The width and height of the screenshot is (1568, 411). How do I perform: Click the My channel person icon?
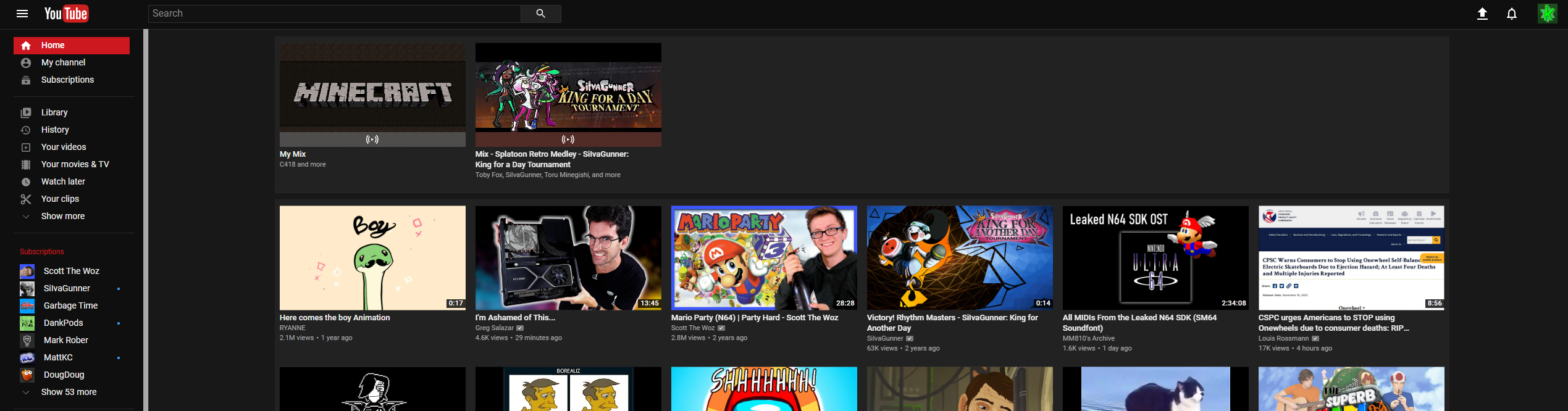pos(26,63)
